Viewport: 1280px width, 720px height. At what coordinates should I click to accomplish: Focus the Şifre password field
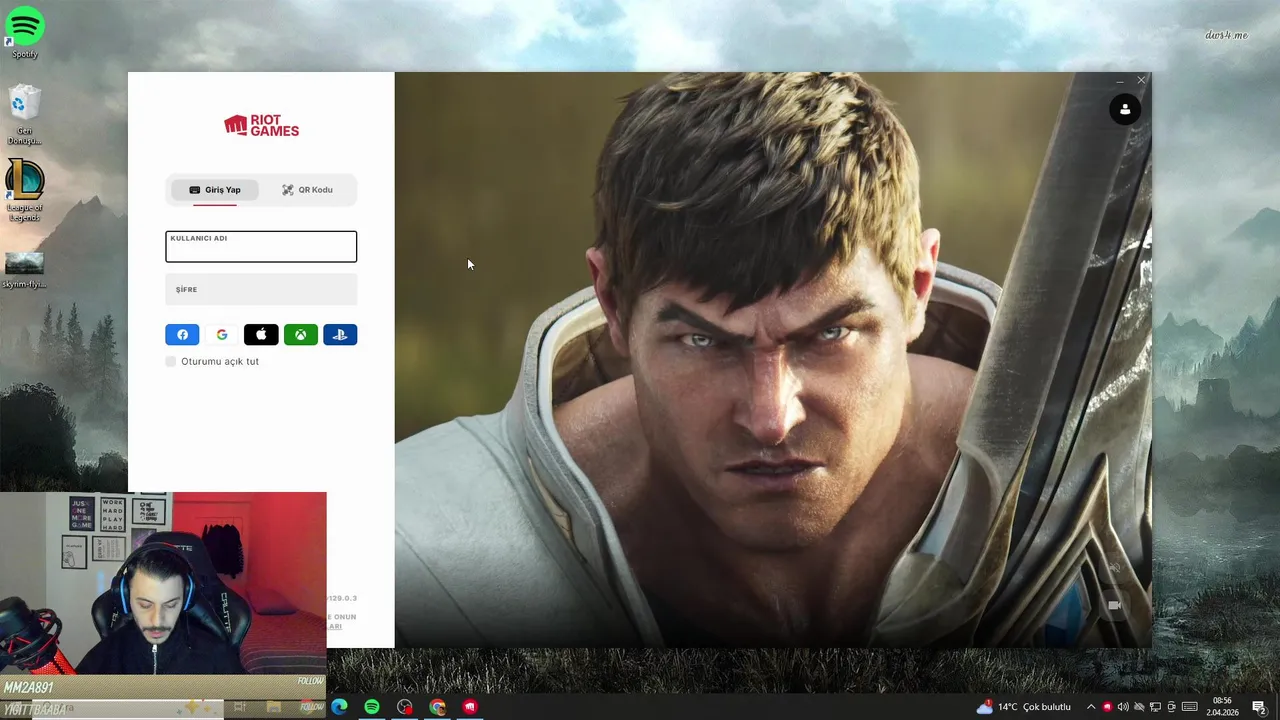click(x=261, y=290)
